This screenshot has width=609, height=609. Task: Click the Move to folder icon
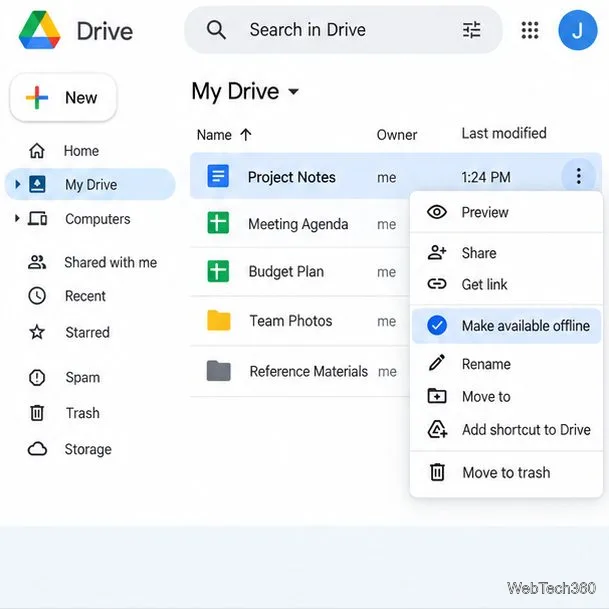pyautogui.click(x=437, y=396)
